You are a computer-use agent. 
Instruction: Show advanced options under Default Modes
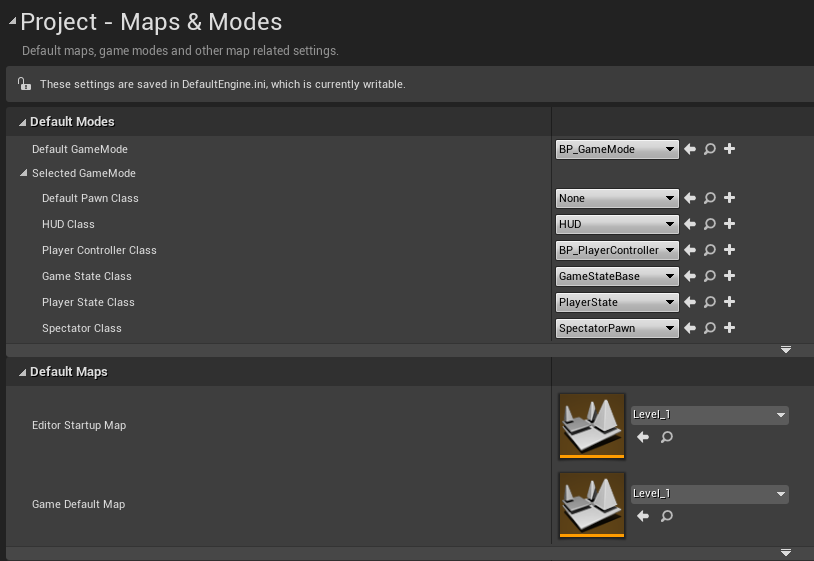(x=785, y=350)
